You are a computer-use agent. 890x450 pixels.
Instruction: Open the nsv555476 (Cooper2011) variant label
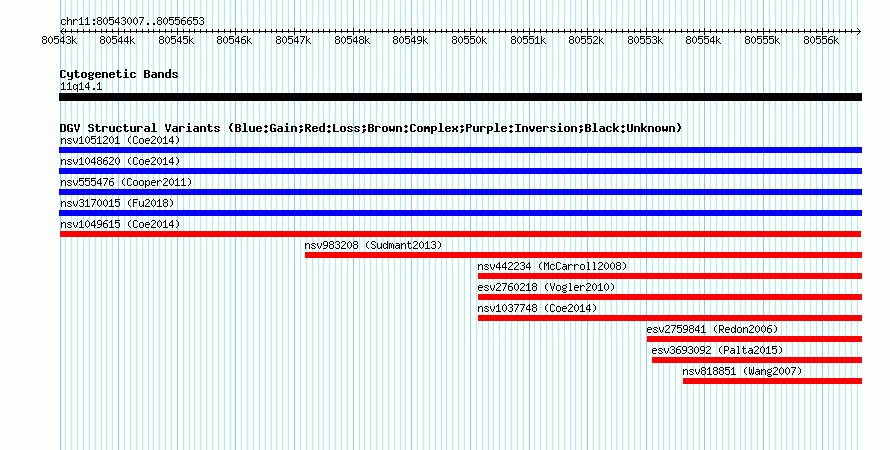[x=126, y=182]
